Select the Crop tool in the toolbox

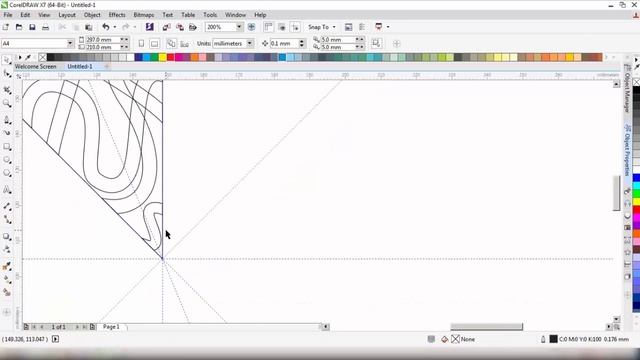(x=7, y=91)
